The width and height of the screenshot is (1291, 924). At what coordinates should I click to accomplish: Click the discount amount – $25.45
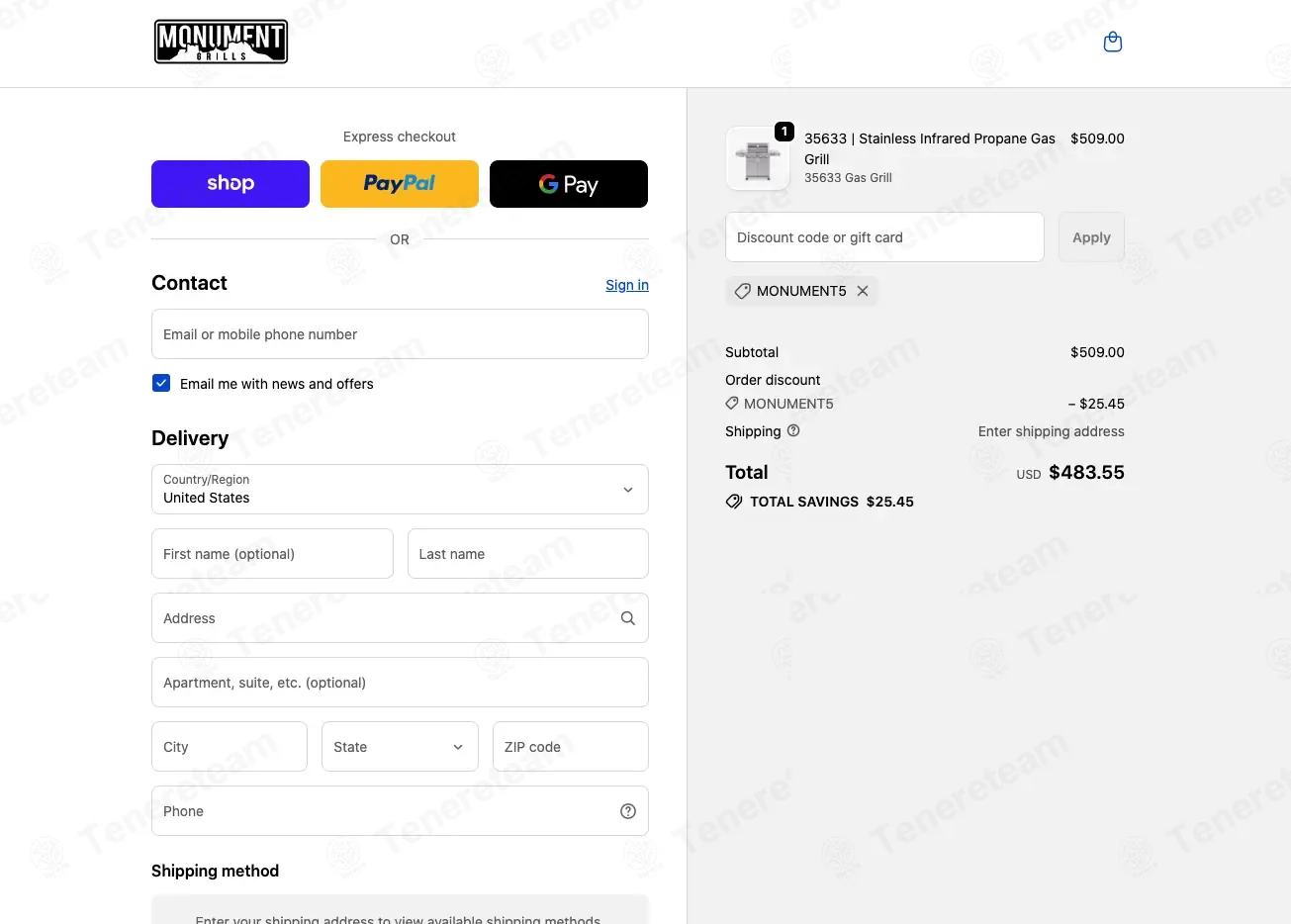[x=1096, y=404]
